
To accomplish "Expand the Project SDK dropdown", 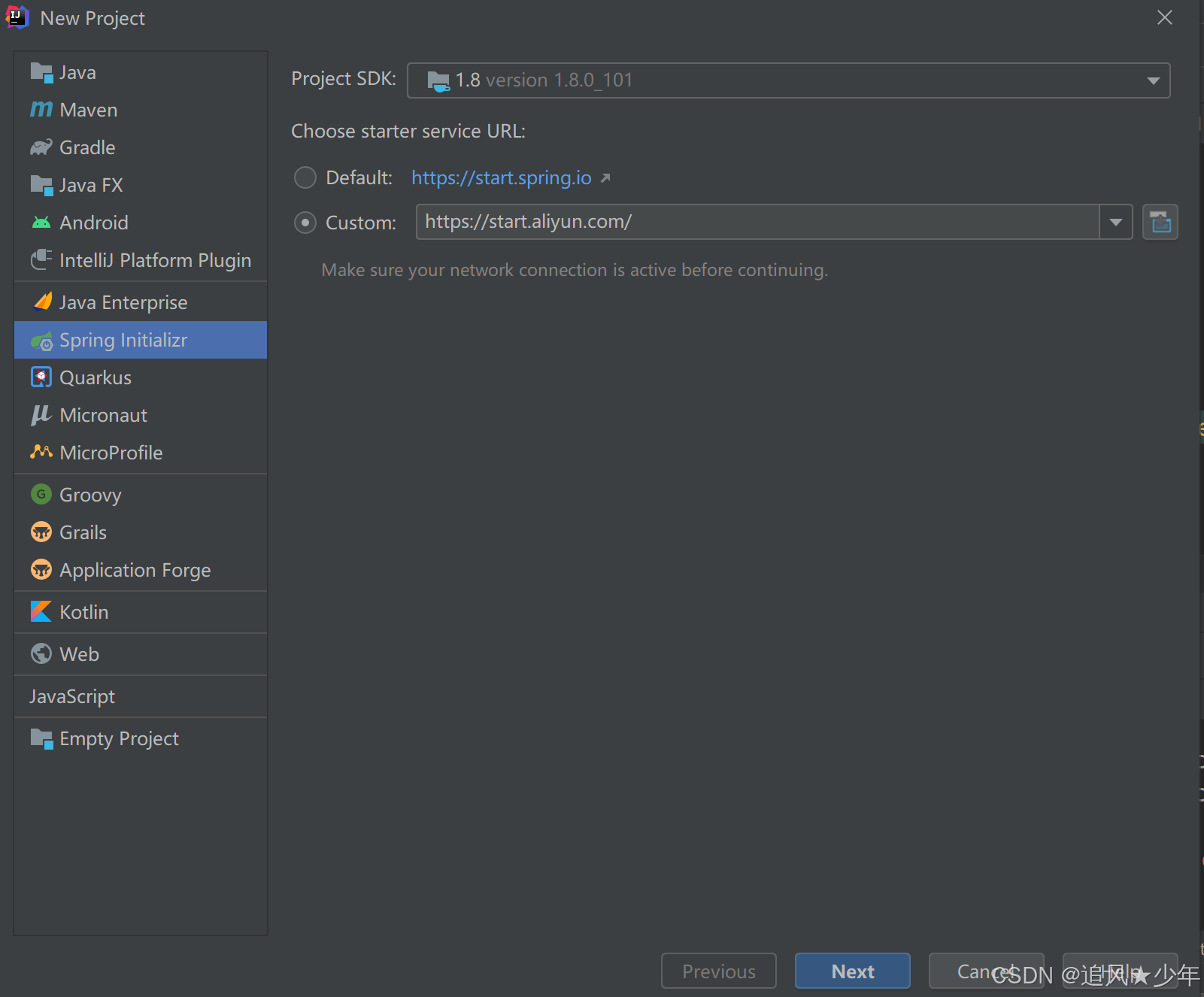I will (1153, 80).
